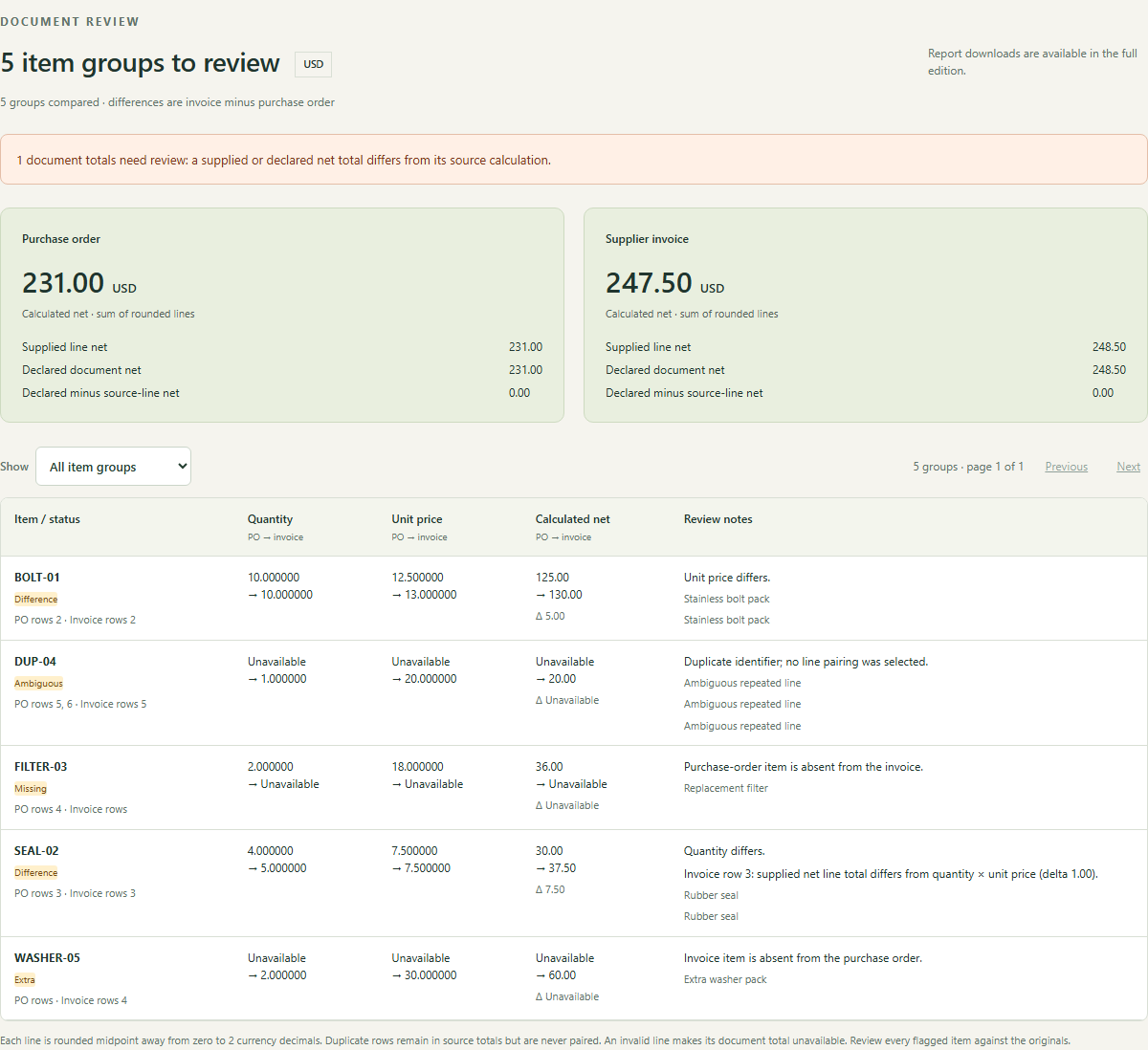This screenshot has height=1050, width=1148.
Task: Click 'Invoice item is absent' note
Action: [803, 958]
